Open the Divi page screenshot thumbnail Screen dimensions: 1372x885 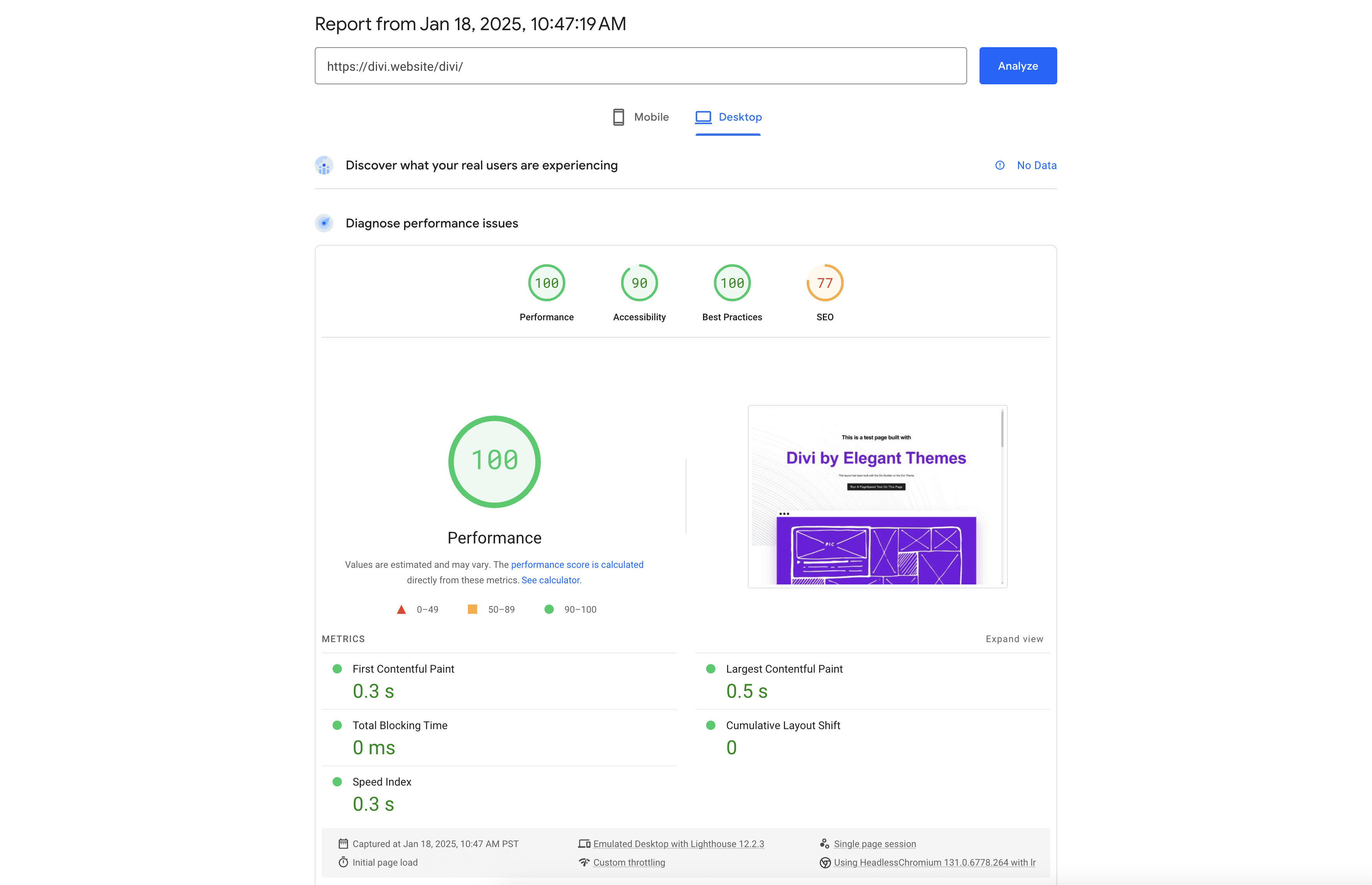tap(877, 497)
